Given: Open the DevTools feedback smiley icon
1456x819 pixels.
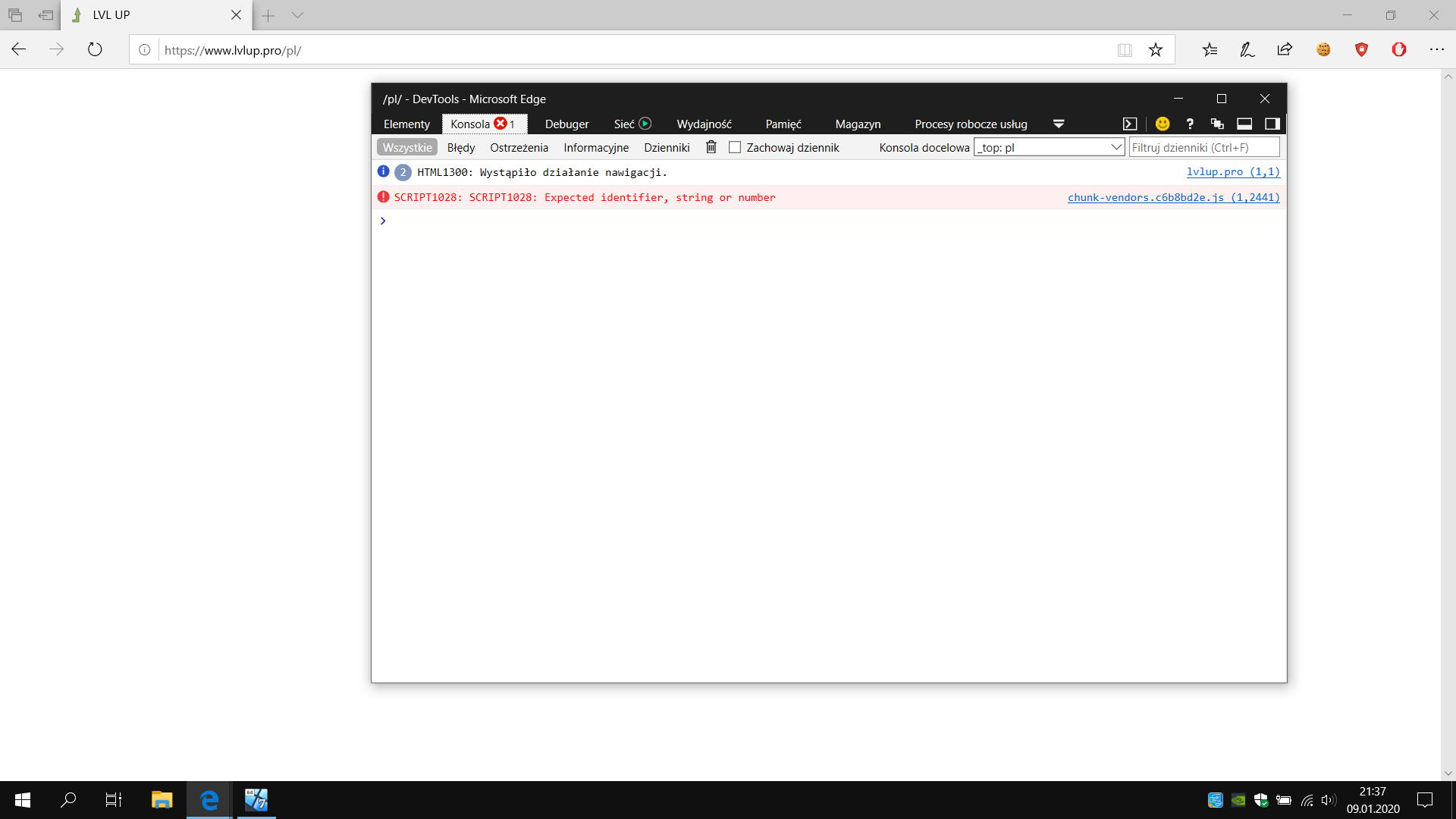Looking at the screenshot, I should coord(1162,124).
